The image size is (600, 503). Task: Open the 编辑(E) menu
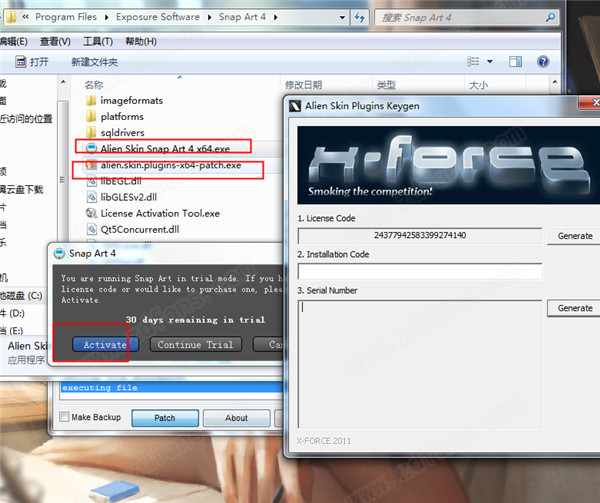coord(13,41)
